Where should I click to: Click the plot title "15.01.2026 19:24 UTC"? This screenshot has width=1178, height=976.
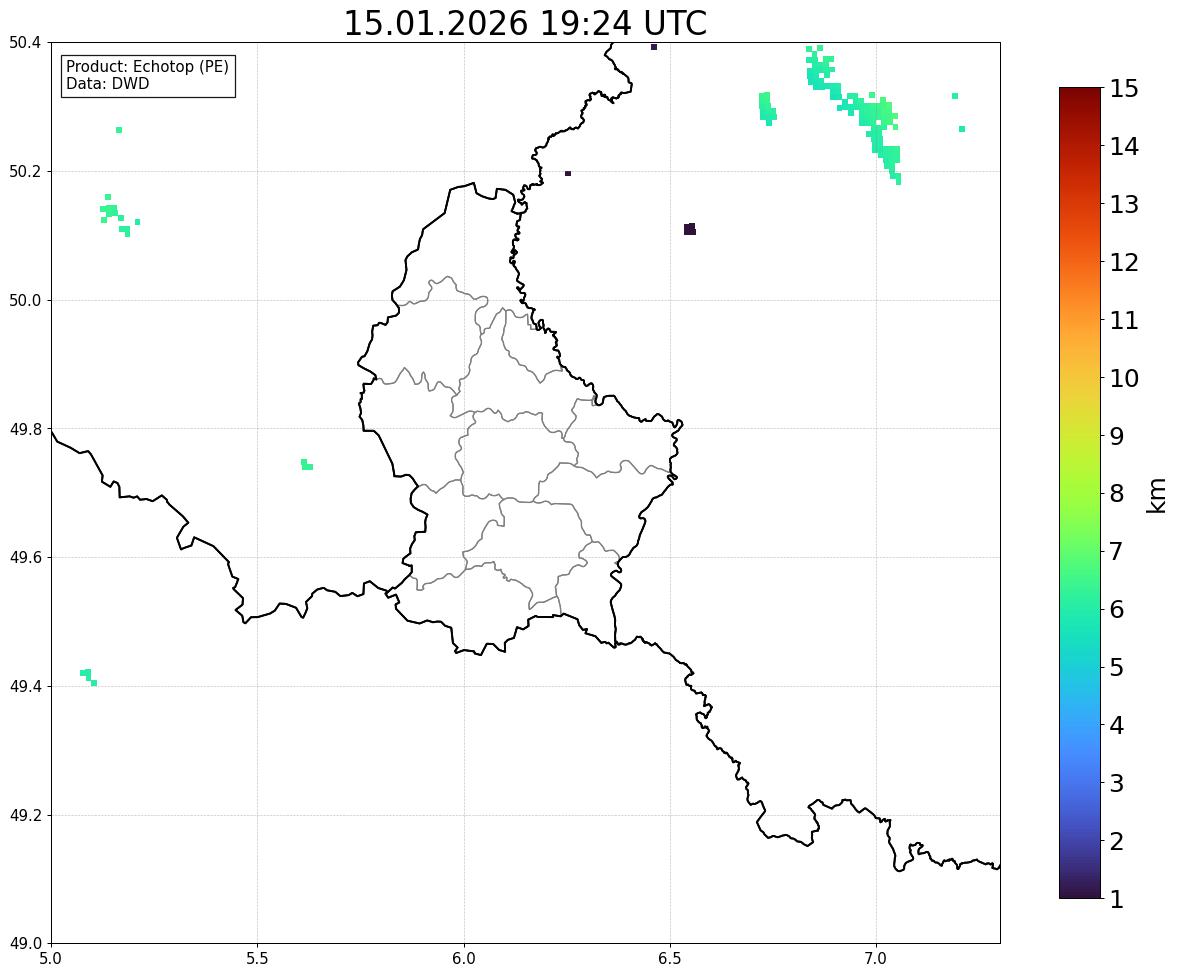524,23
